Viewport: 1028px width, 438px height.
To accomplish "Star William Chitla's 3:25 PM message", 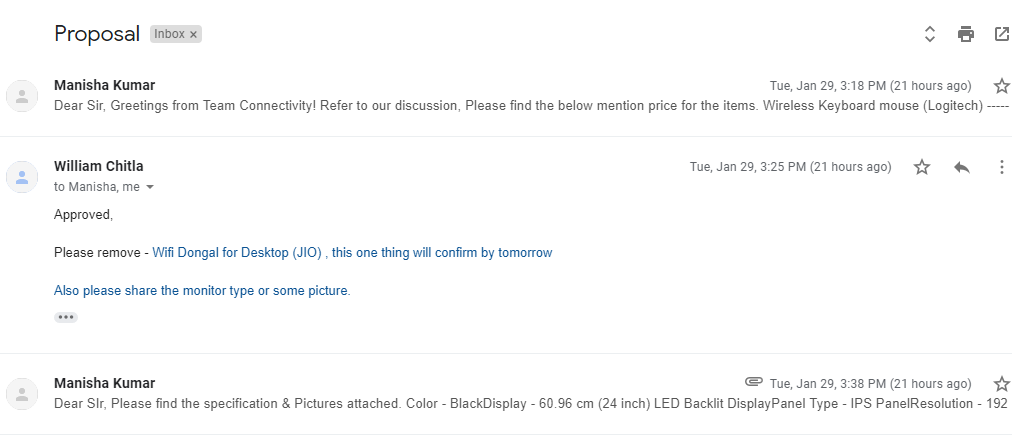I will click(922, 167).
